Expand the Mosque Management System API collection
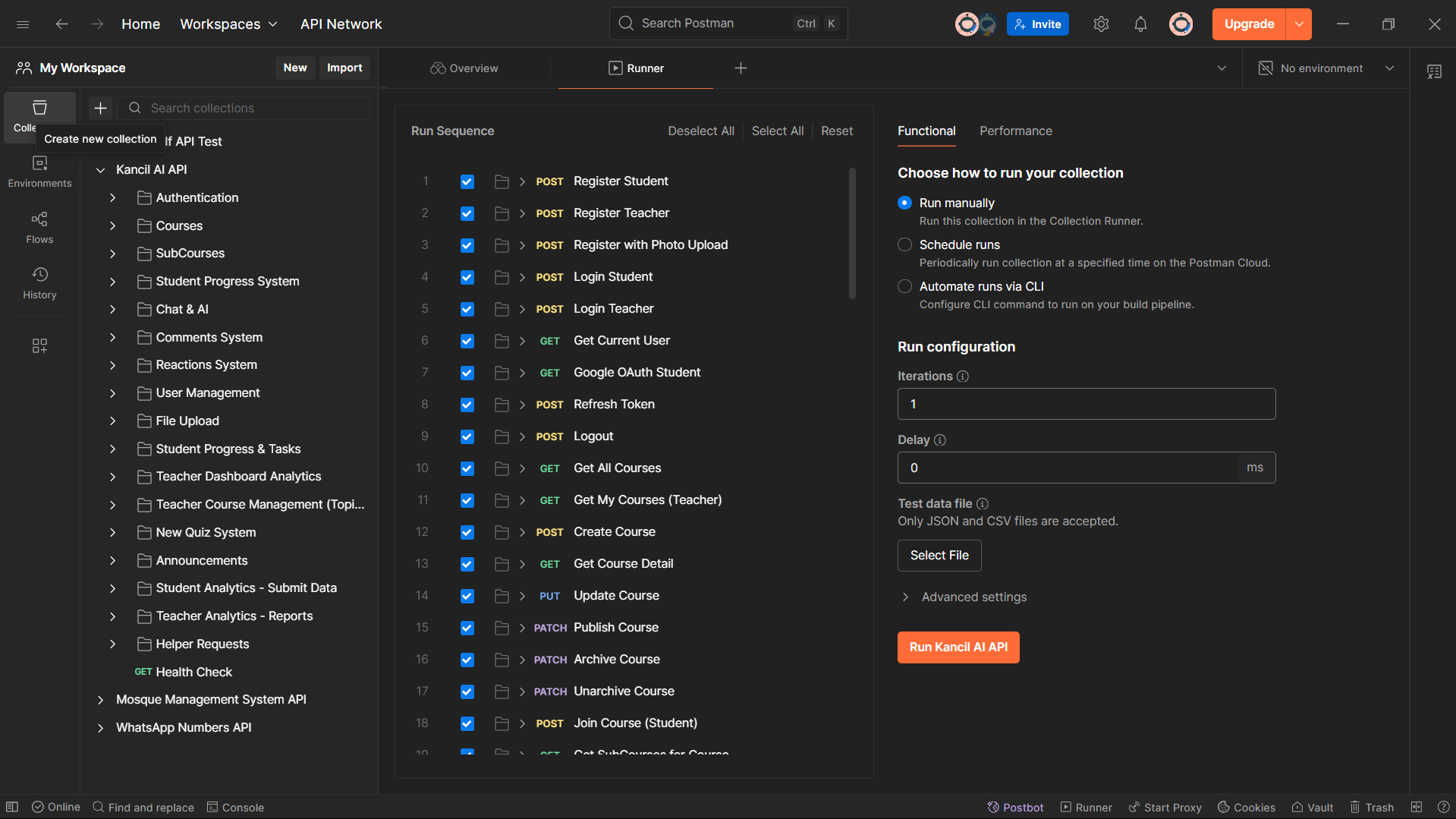Screen dimensions: 1456x819 pyautogui.click(x=100, y=700)
